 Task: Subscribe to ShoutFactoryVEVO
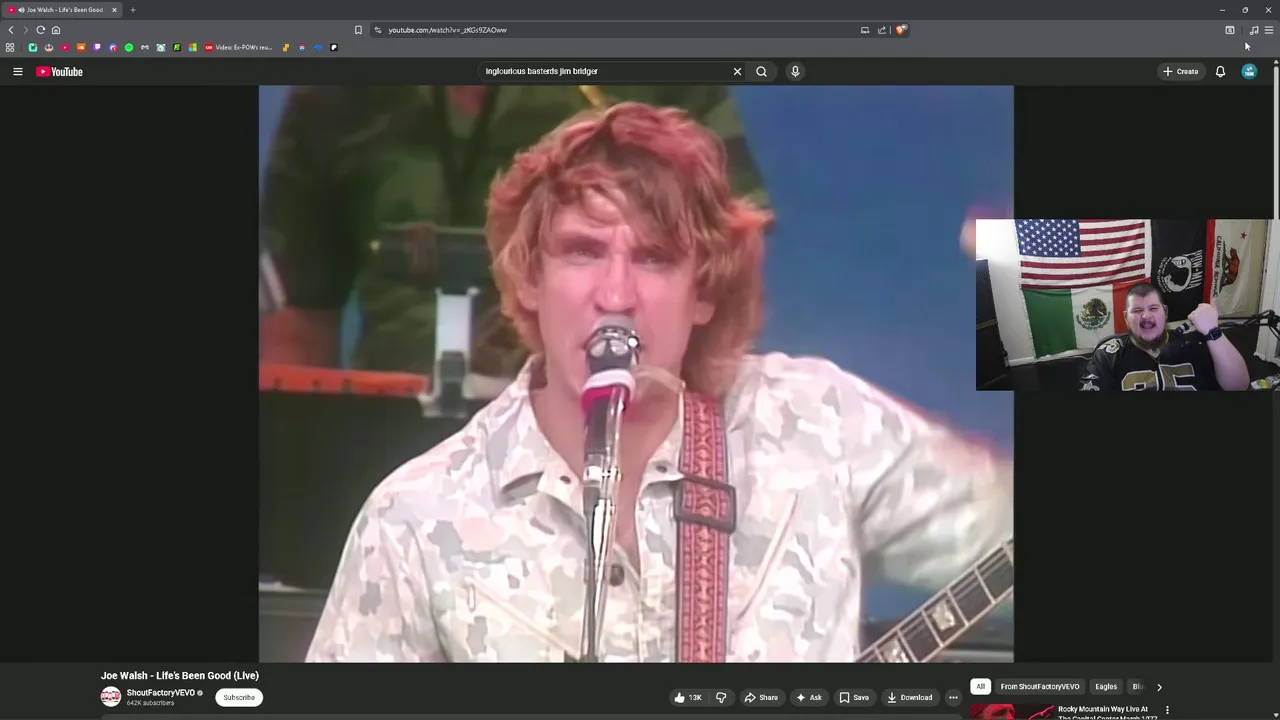(x=239, y=697)
